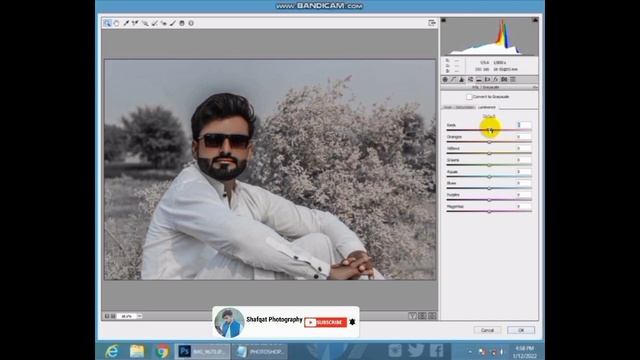Cycle before/after preview views icon
The image size is (640, 360).
pos(412,316)
